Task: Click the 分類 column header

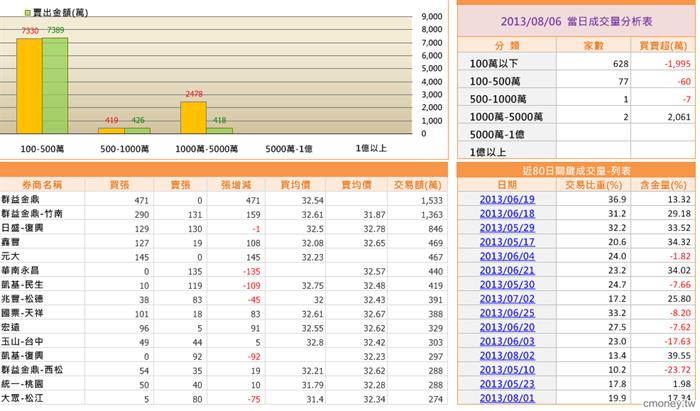Action: coord(507,46)
